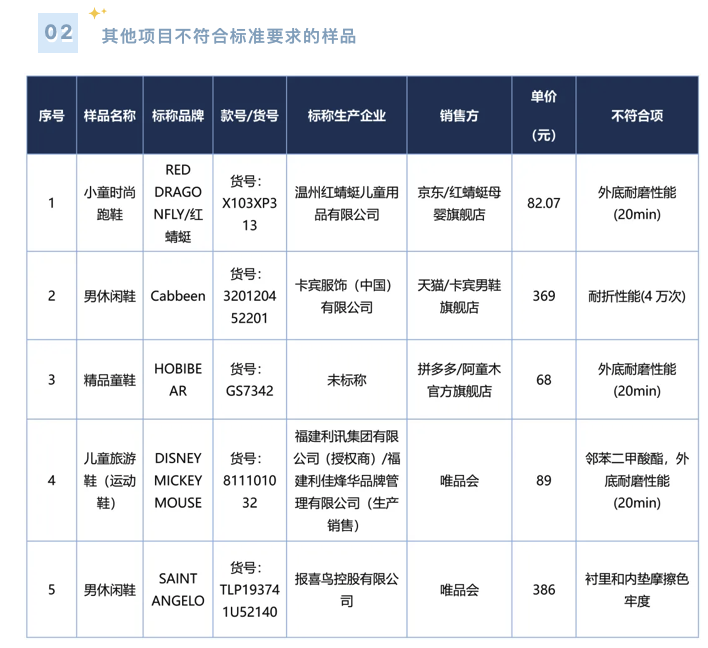This screenshot has height=648, width=708.
Task: Click manufacturer cell 未标称
Action: tap(347, 380)
